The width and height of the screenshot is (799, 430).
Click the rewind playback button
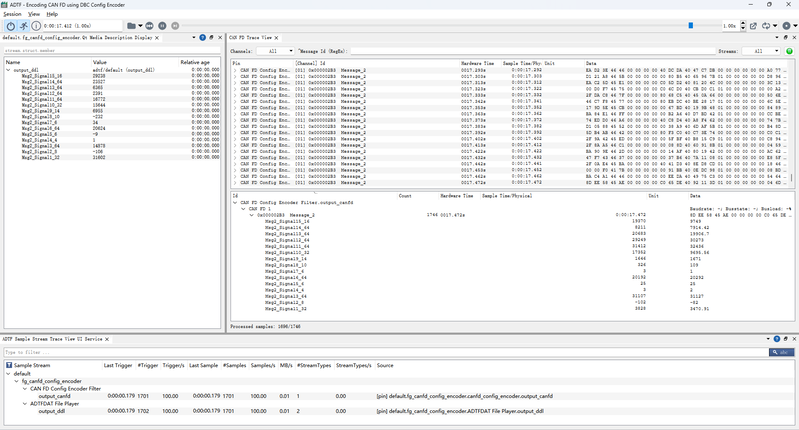point(149,25)
